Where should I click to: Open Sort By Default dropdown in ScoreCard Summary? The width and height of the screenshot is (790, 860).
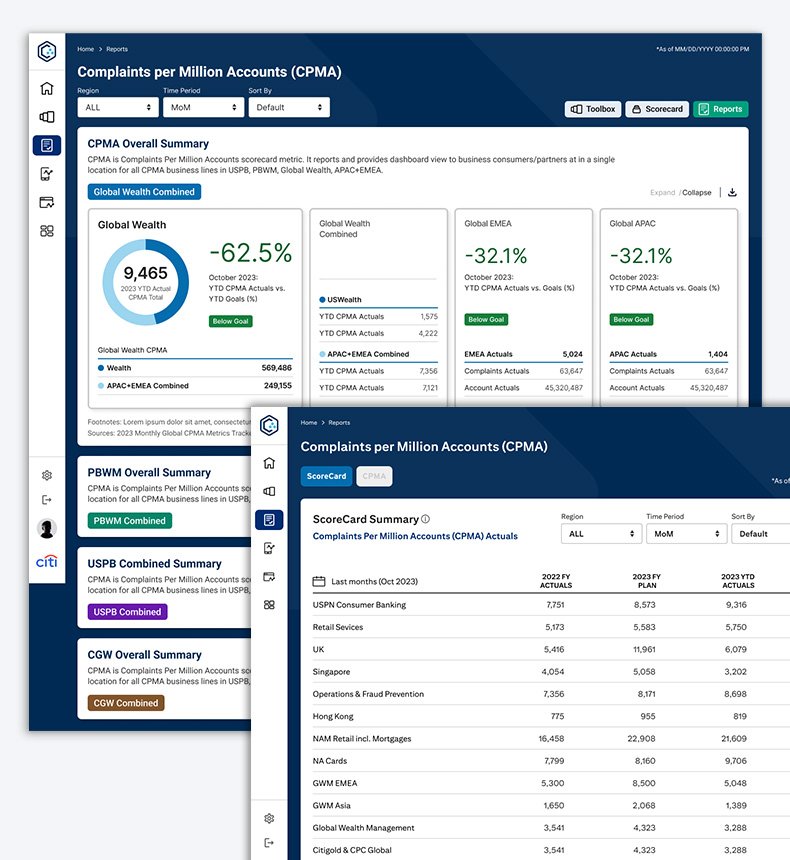pyautogui.click(x=763, y=534)
